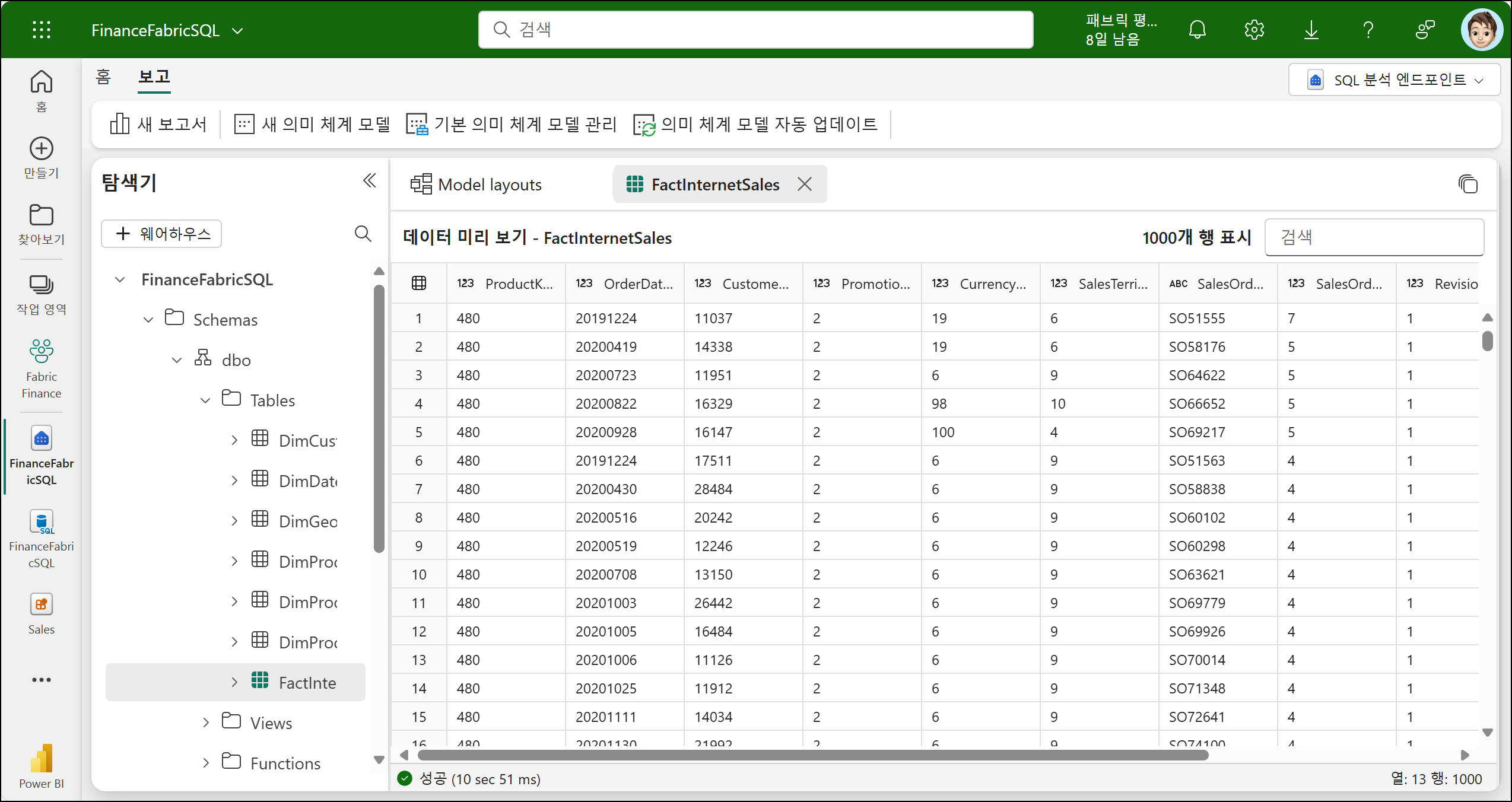Open 작업 영역 workspaces icon
This screenshot has width=1512, height=802.
pyautogui.click(x=42, y=294)
